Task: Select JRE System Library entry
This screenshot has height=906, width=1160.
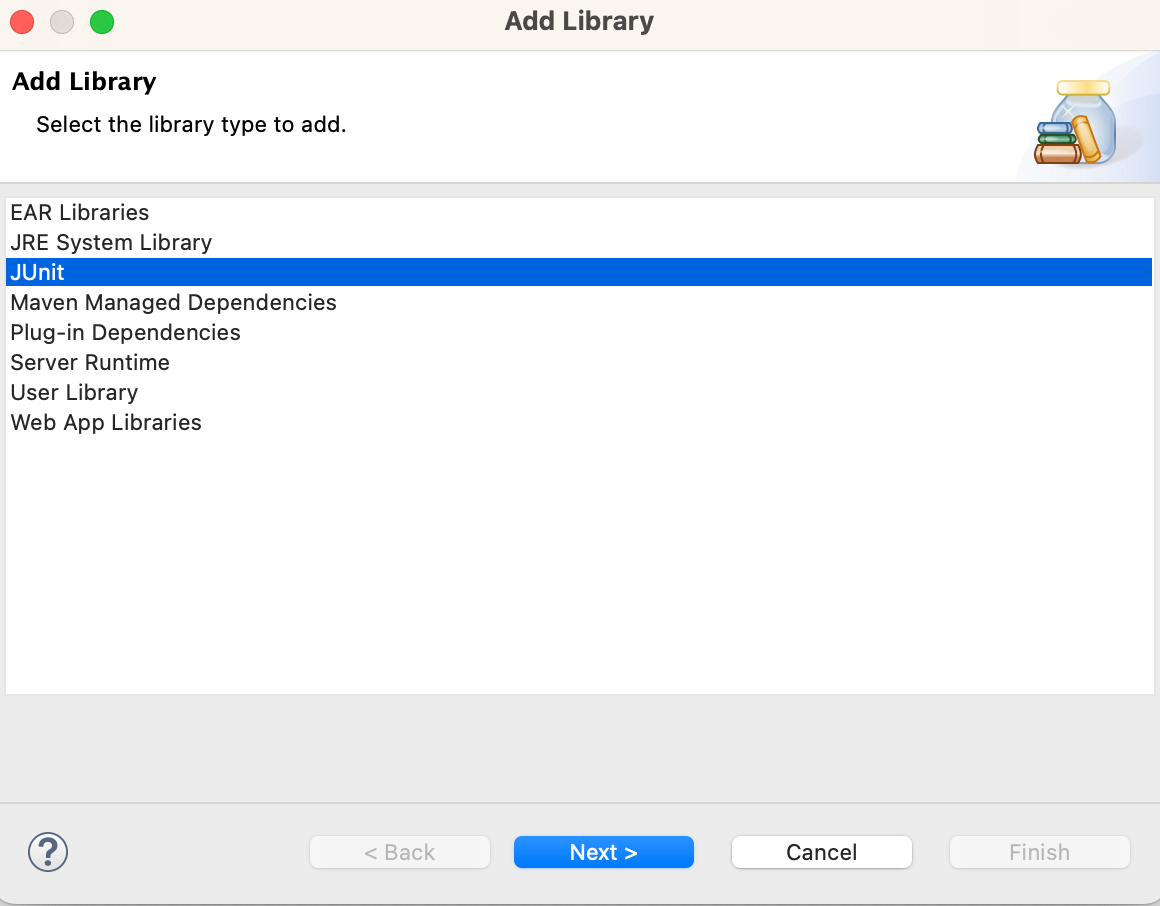Action: pos(579,243)
